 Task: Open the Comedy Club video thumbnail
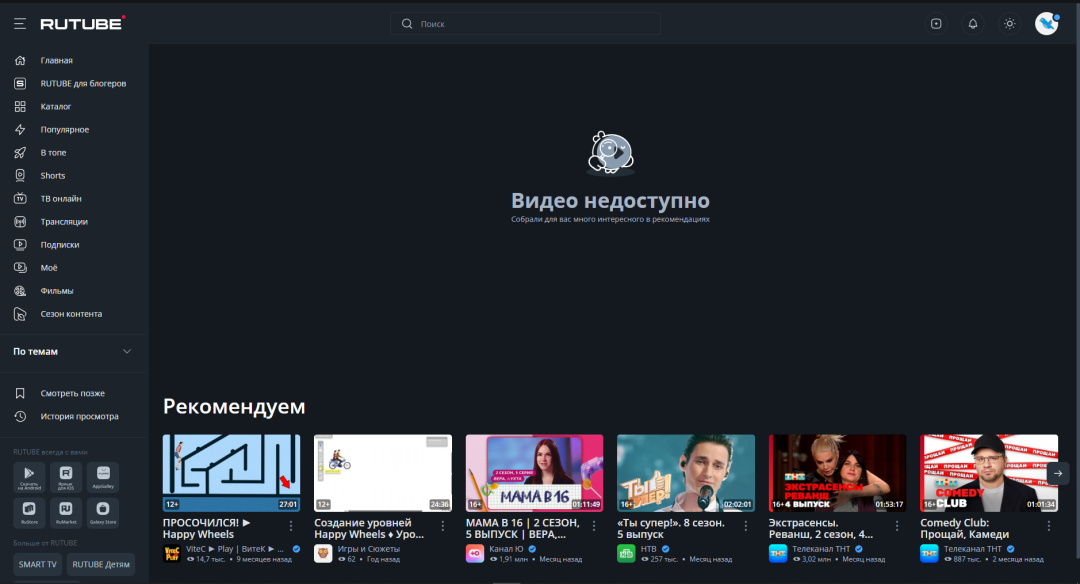point(989,472)
